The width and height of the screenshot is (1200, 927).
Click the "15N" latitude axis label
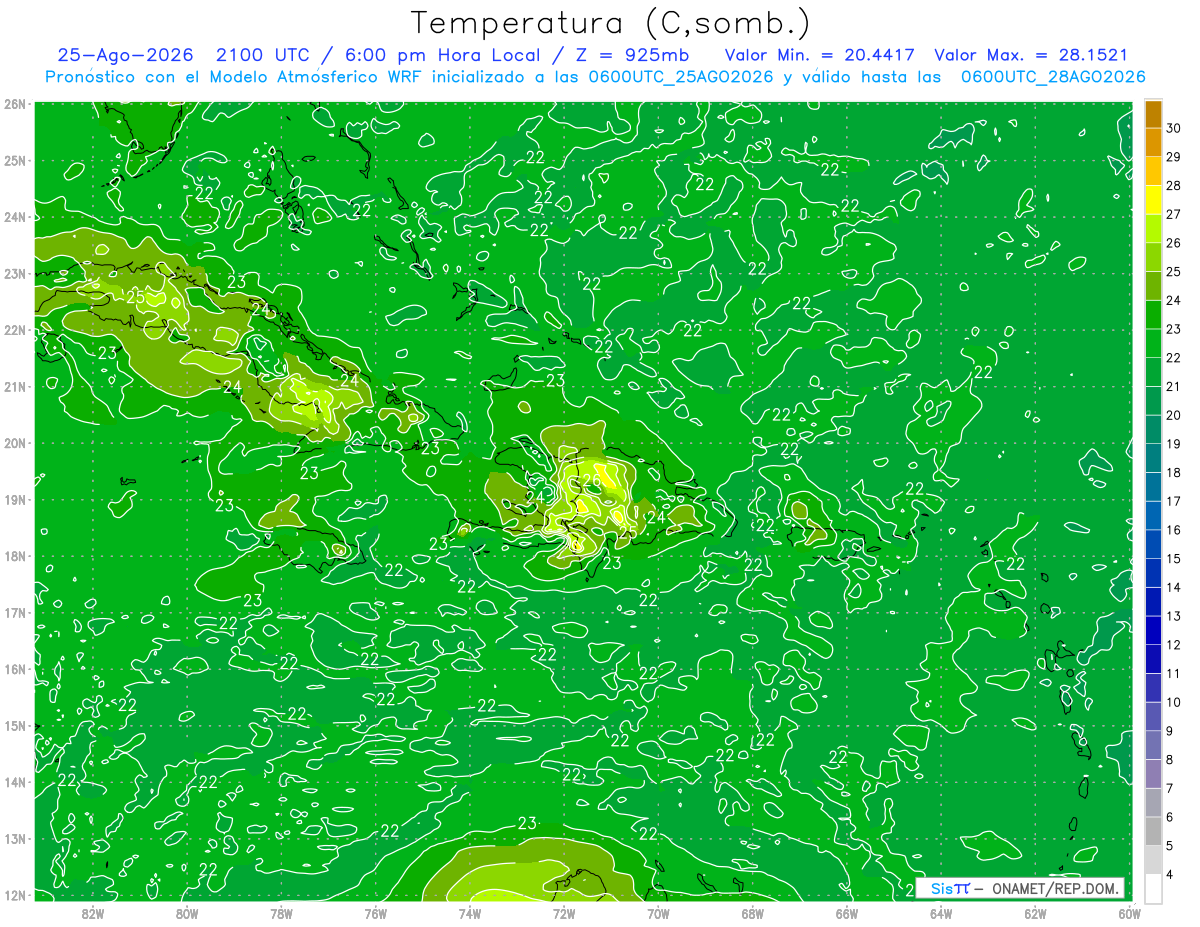[x=17, y=725]
